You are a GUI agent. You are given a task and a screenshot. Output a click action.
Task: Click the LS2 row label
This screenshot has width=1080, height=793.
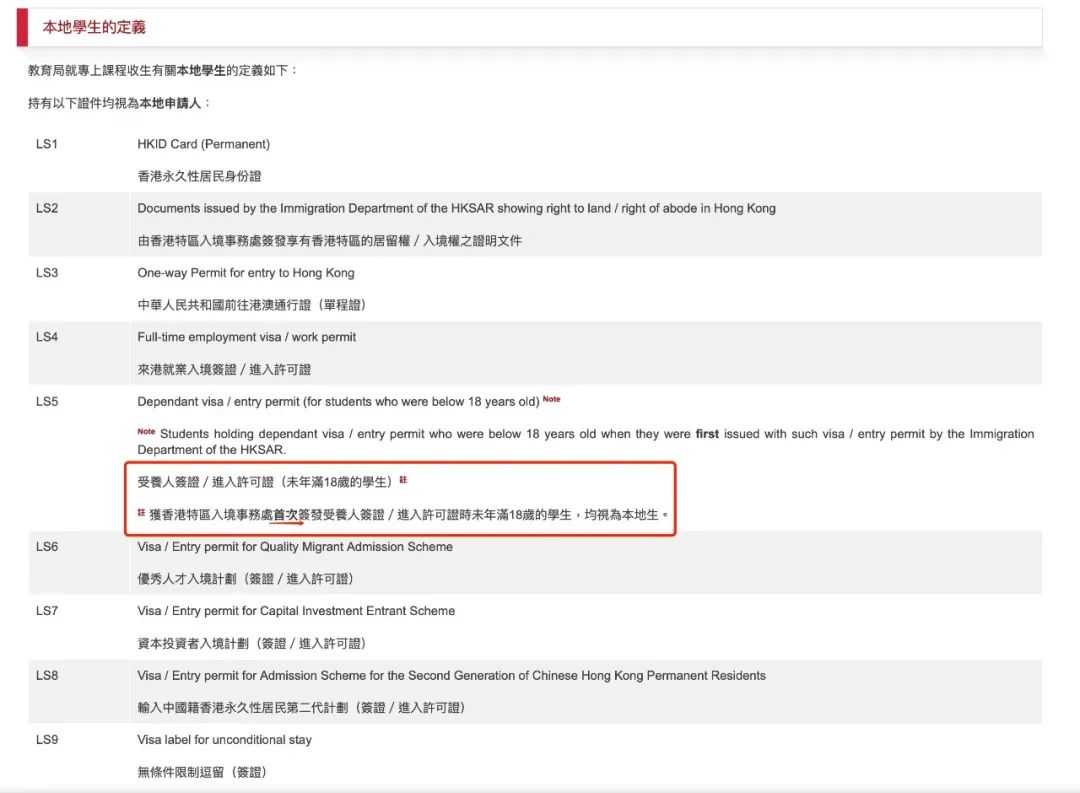[x=47, y=208]
